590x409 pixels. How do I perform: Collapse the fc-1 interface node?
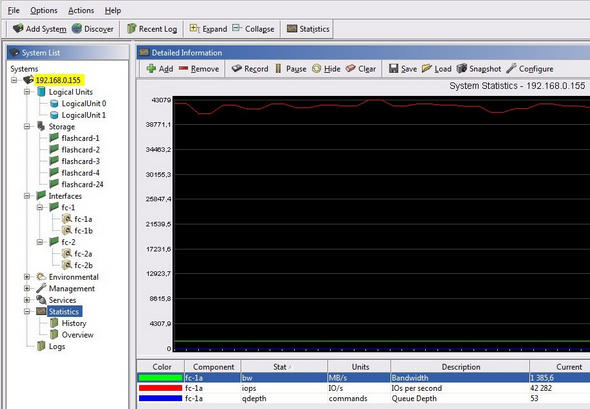point(40,208)
